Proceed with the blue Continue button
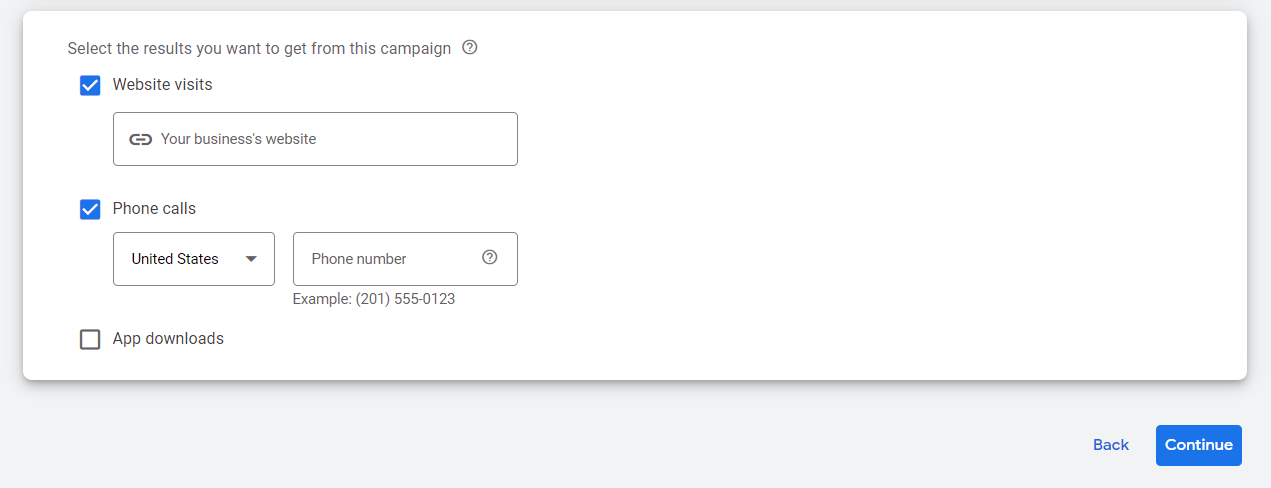 [x=1199, y=445]
